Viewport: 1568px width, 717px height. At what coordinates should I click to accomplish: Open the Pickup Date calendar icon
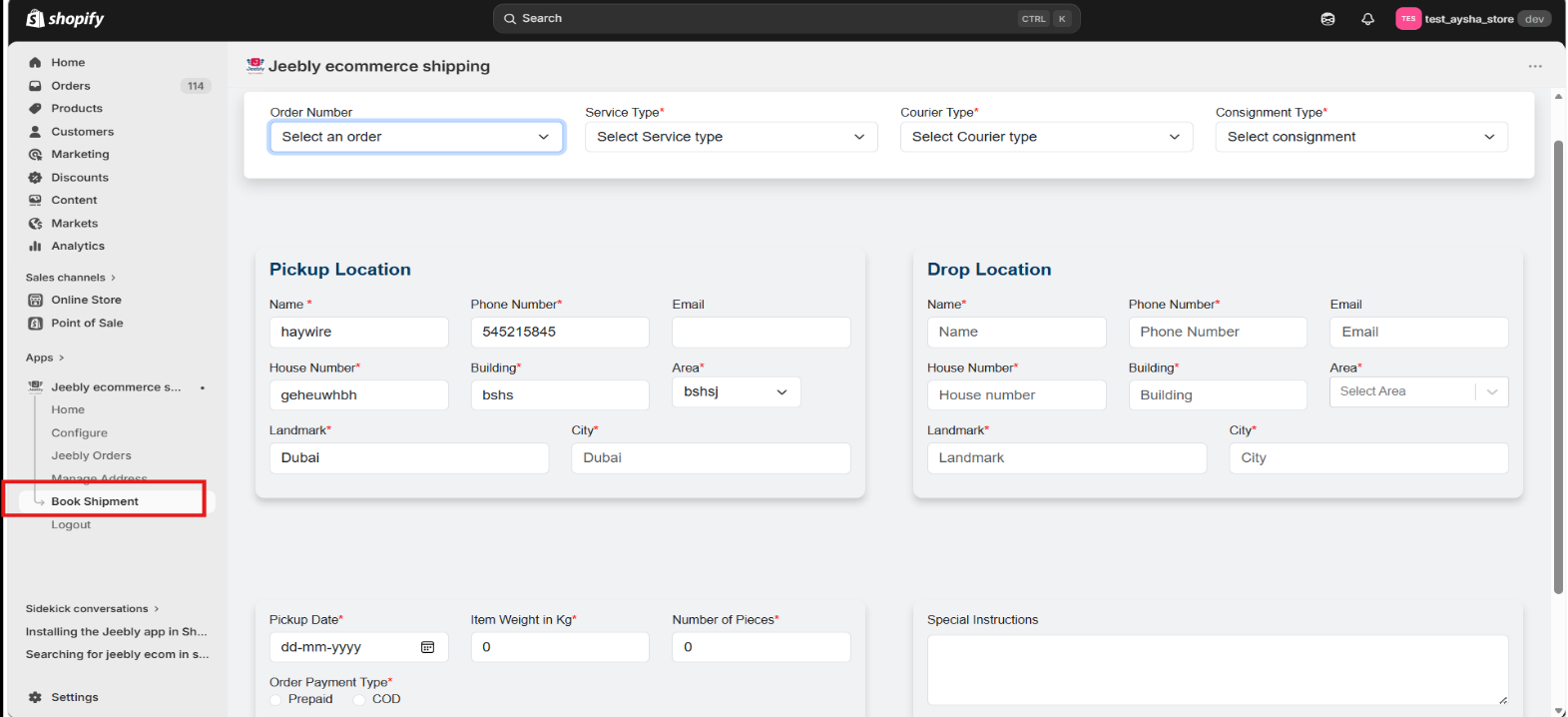pos(427,647)
